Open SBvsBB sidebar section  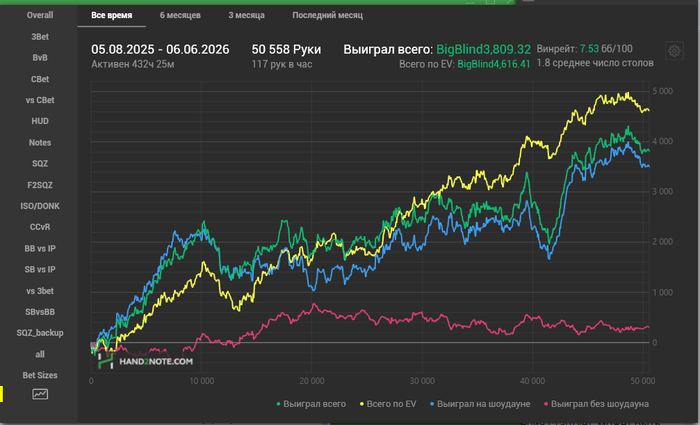(x=40, y=312)
